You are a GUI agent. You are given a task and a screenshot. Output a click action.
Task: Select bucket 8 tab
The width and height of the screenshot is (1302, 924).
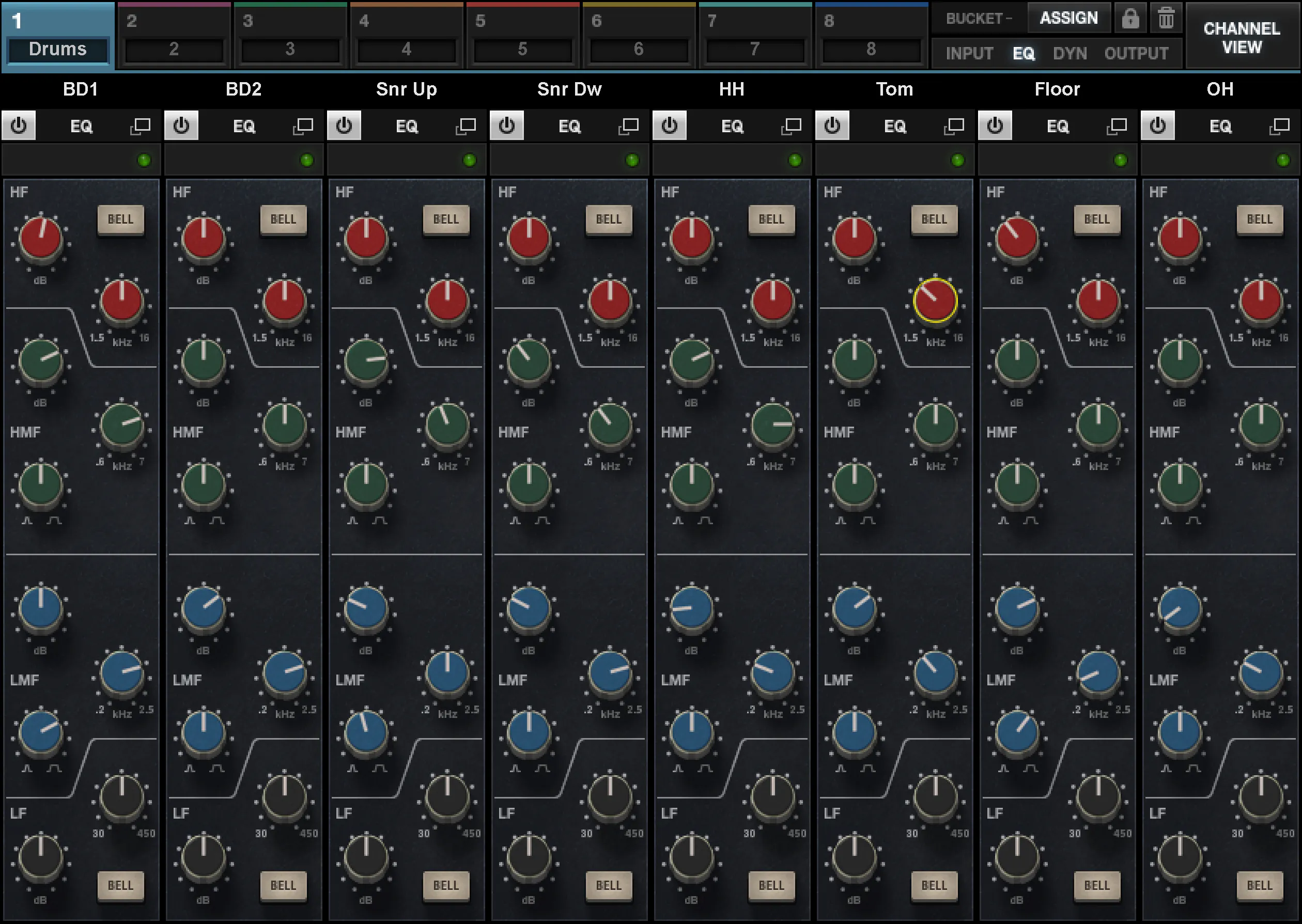871,36
